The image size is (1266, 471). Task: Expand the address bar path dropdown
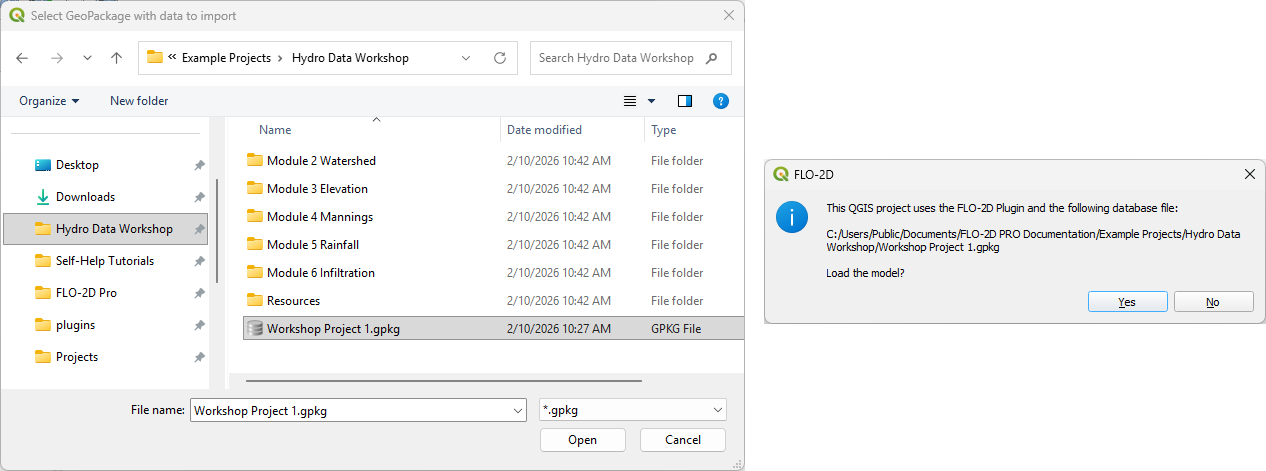pyautogui.click(x=466, y=58)
